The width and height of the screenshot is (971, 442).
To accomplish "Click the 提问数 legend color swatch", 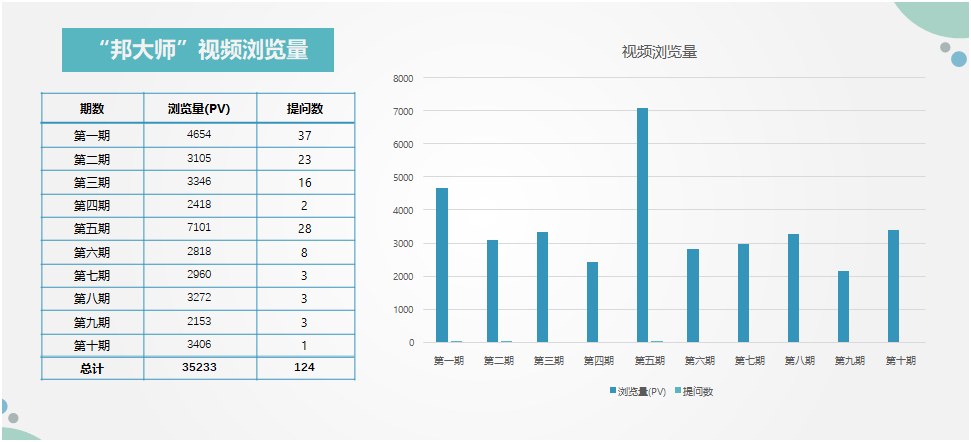I will click(677, 391).
